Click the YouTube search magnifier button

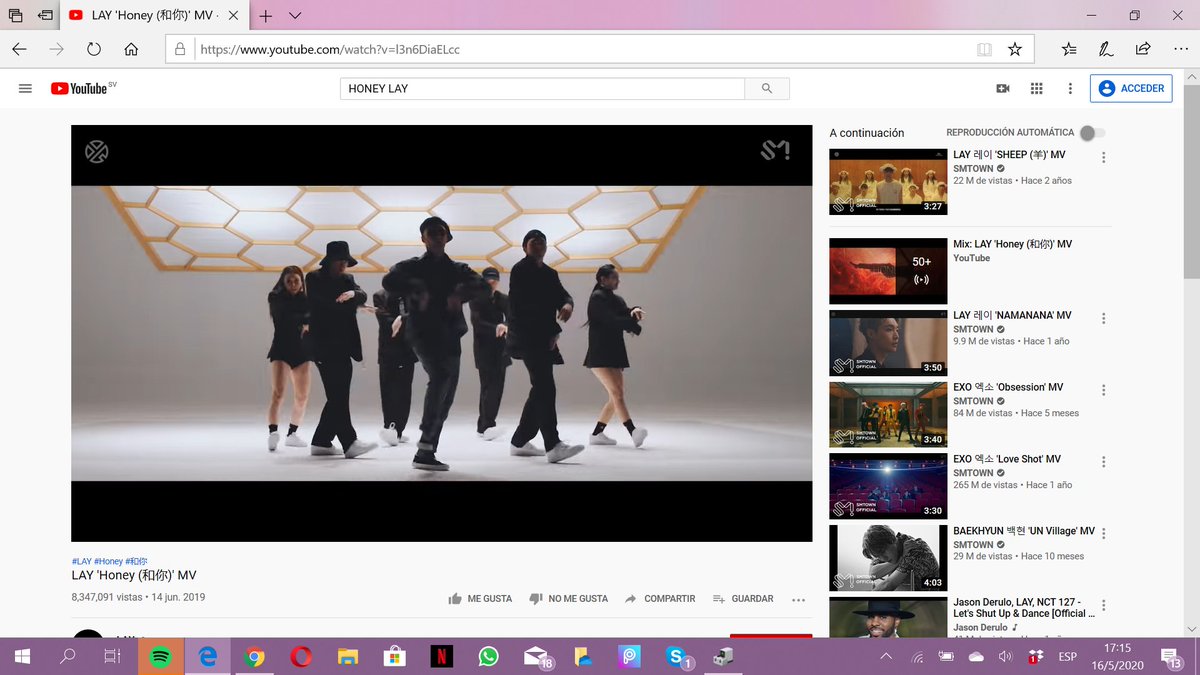tap(767, 88)
